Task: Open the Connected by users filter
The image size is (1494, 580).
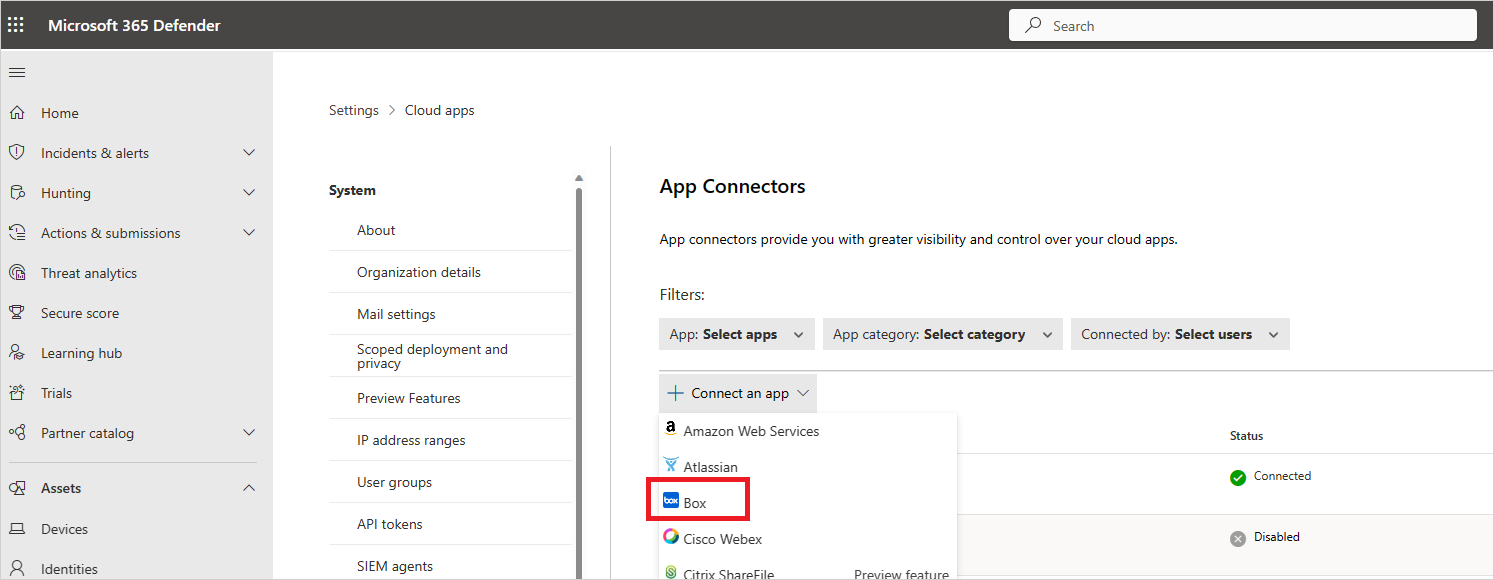Action: pos(1180,335)
